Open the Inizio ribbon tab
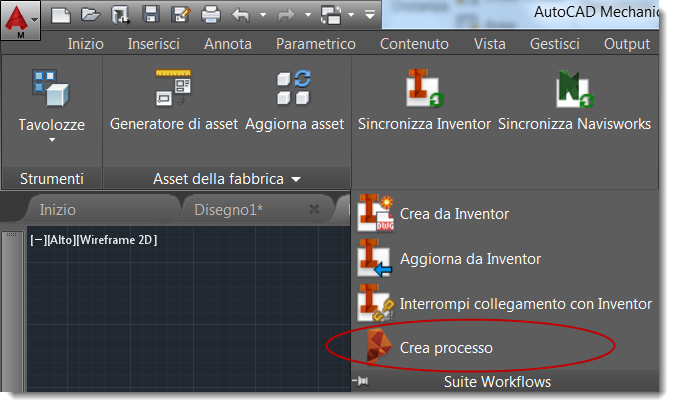This screenshot has height=407, width=674. pyautogui.click(x=86, y=44)
